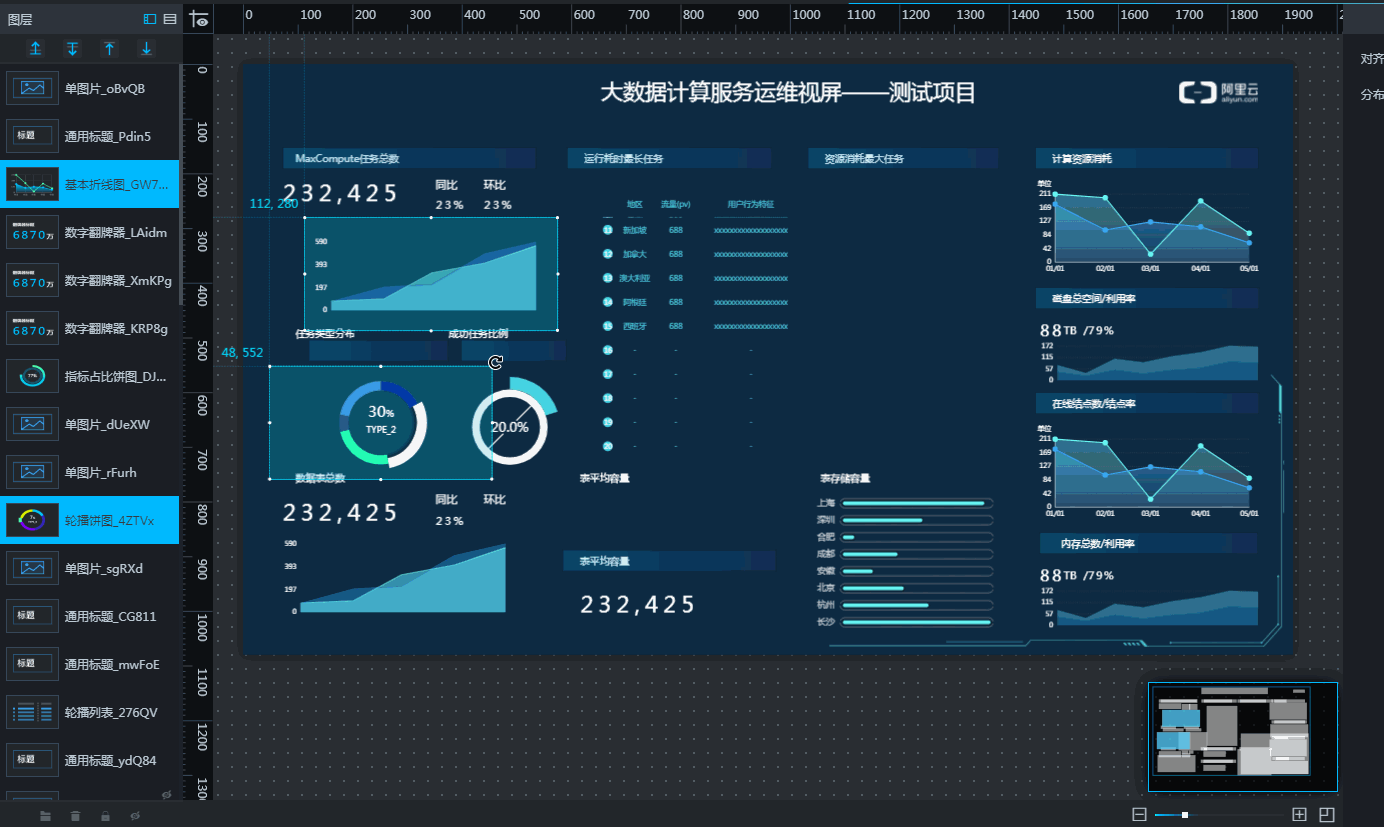Select layer 单图片_sgRXd
Viewport: 1384px width, 827px height.
(x=90, y=568)
